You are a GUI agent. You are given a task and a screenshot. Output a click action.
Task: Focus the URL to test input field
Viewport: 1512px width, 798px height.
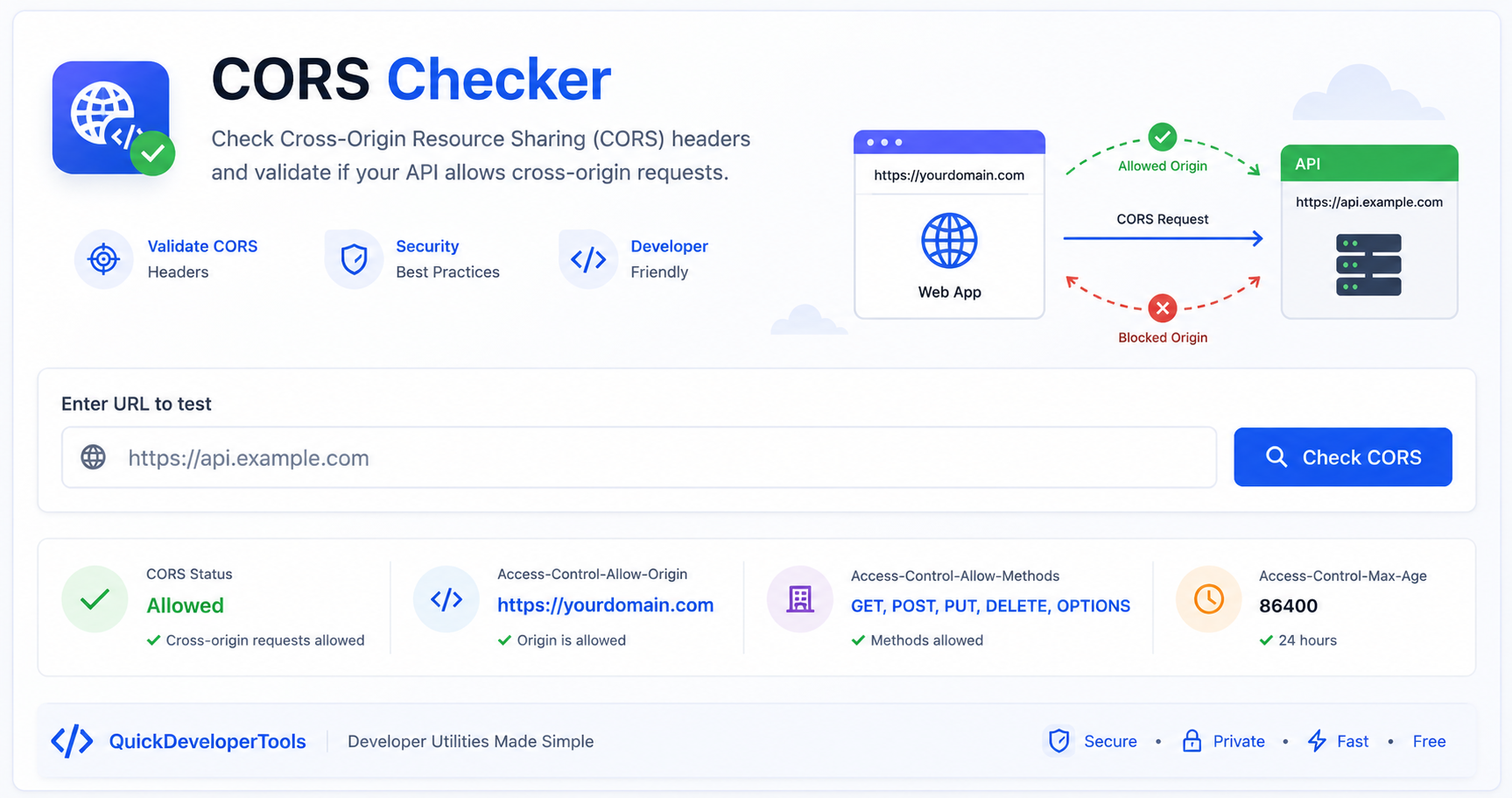coord(639,457)
